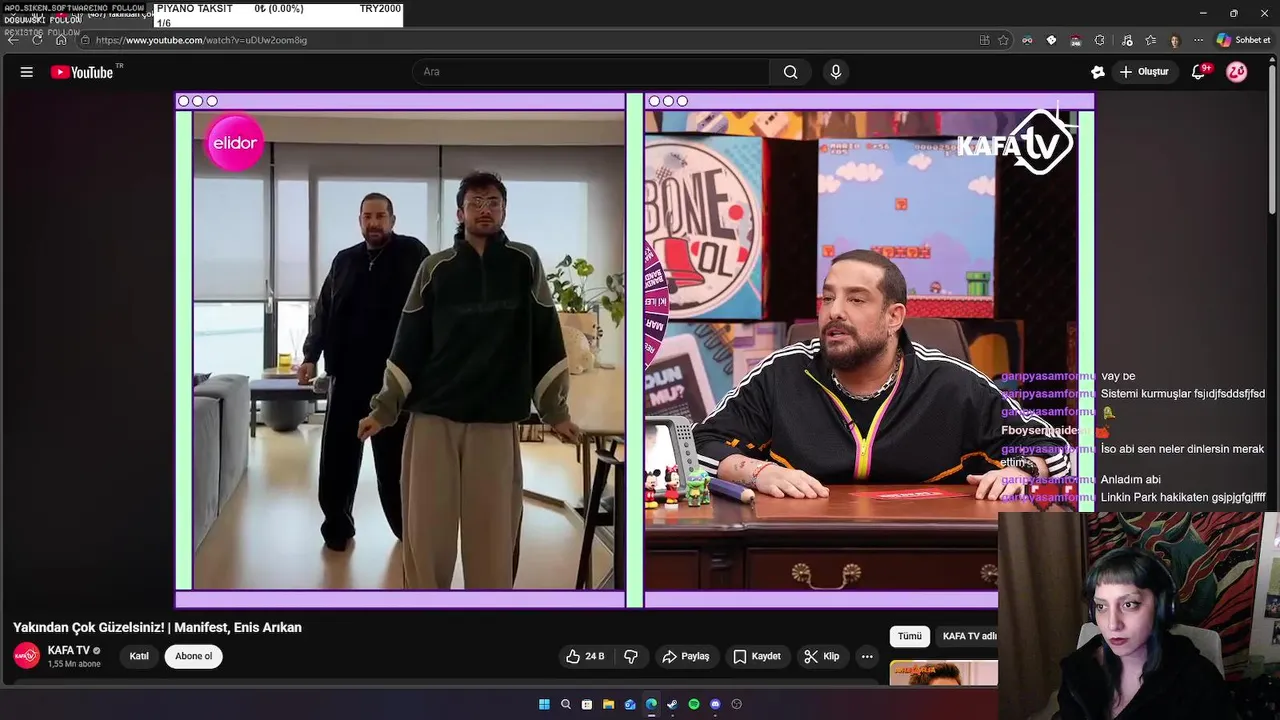Image resolution: width=1280 pixels, height=720 pixels.
Task: Click the white tag-shaped extension icon
Action: coord(1051,40)
